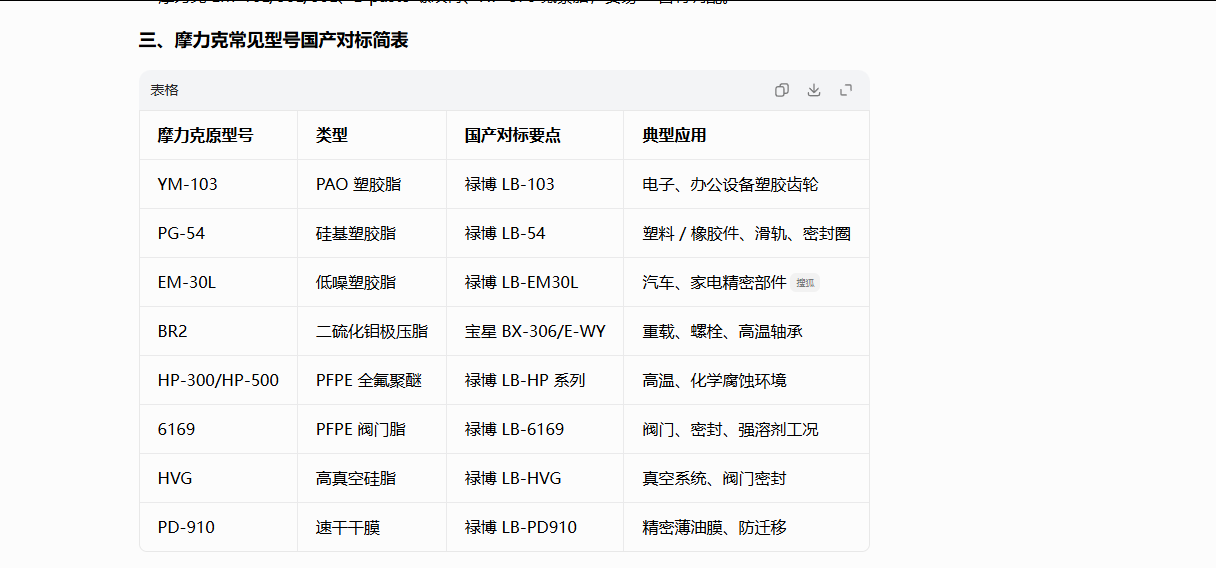Download the table using the download icon
This screenshot has width=1216, height=568.
pos(814,90)
